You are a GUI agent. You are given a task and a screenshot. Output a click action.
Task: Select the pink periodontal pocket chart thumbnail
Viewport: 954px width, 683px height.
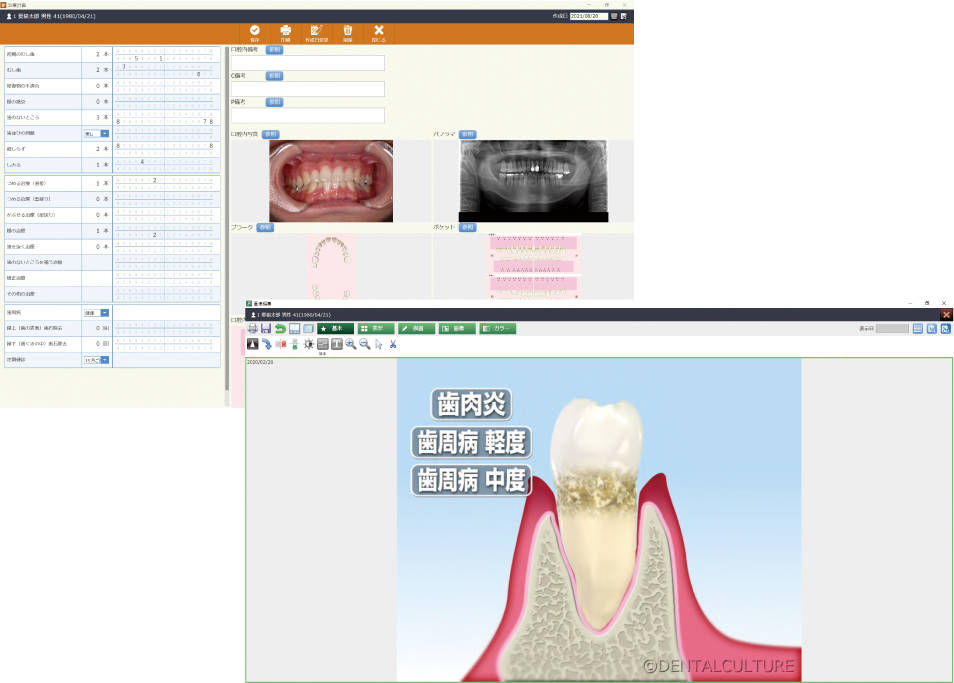(534, 267)
